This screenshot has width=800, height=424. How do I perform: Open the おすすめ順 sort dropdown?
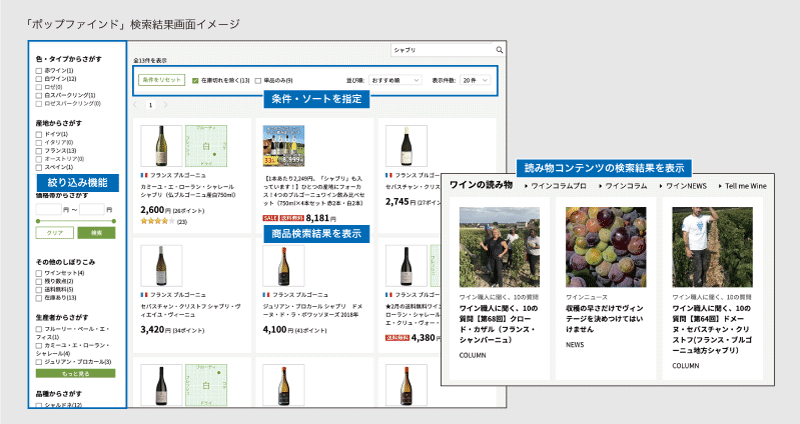click(x=395, y=80)
